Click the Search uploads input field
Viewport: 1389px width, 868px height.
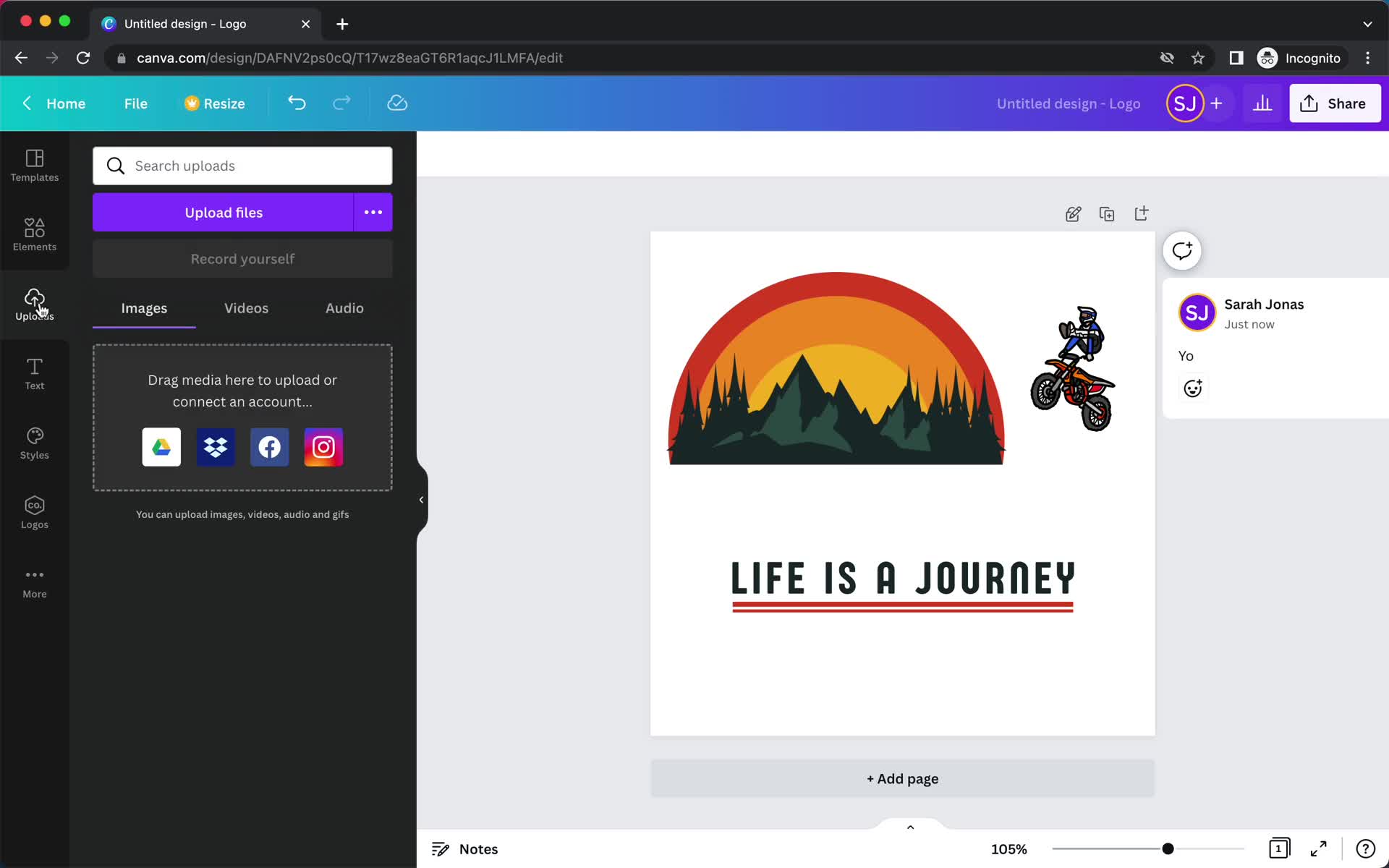242,166
